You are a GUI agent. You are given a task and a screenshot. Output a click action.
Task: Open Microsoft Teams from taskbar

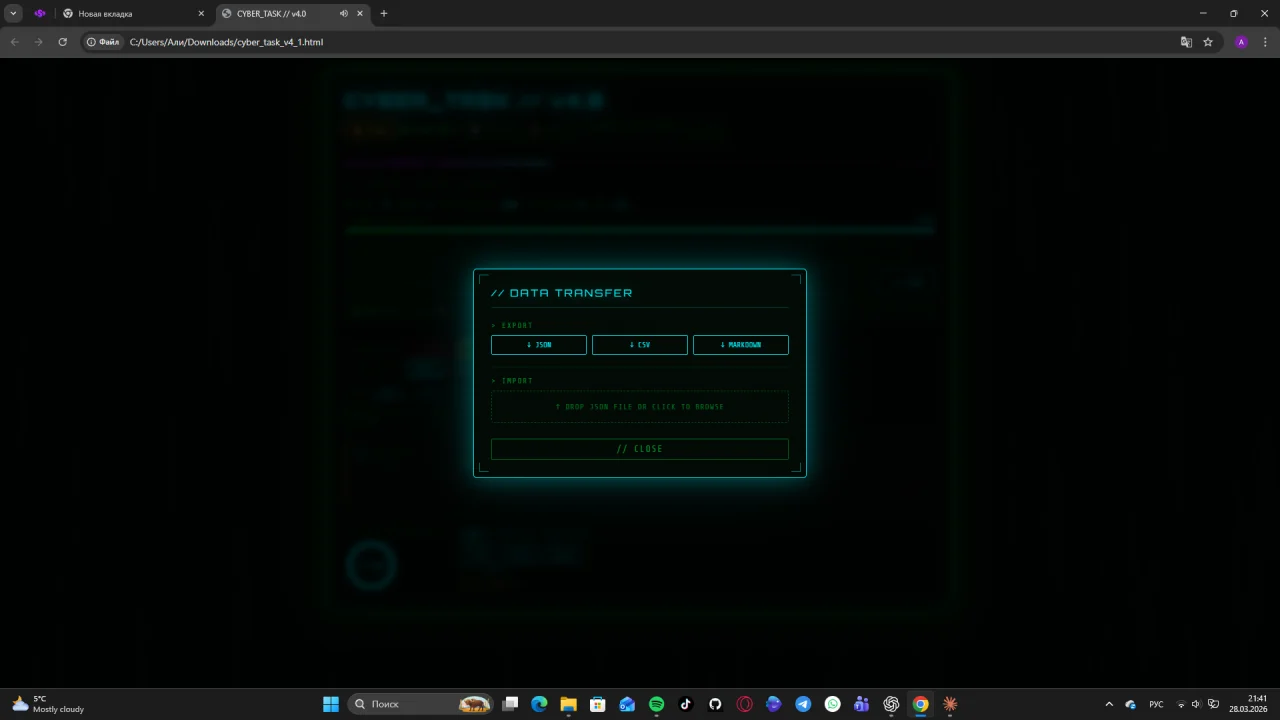coord(862,704)
